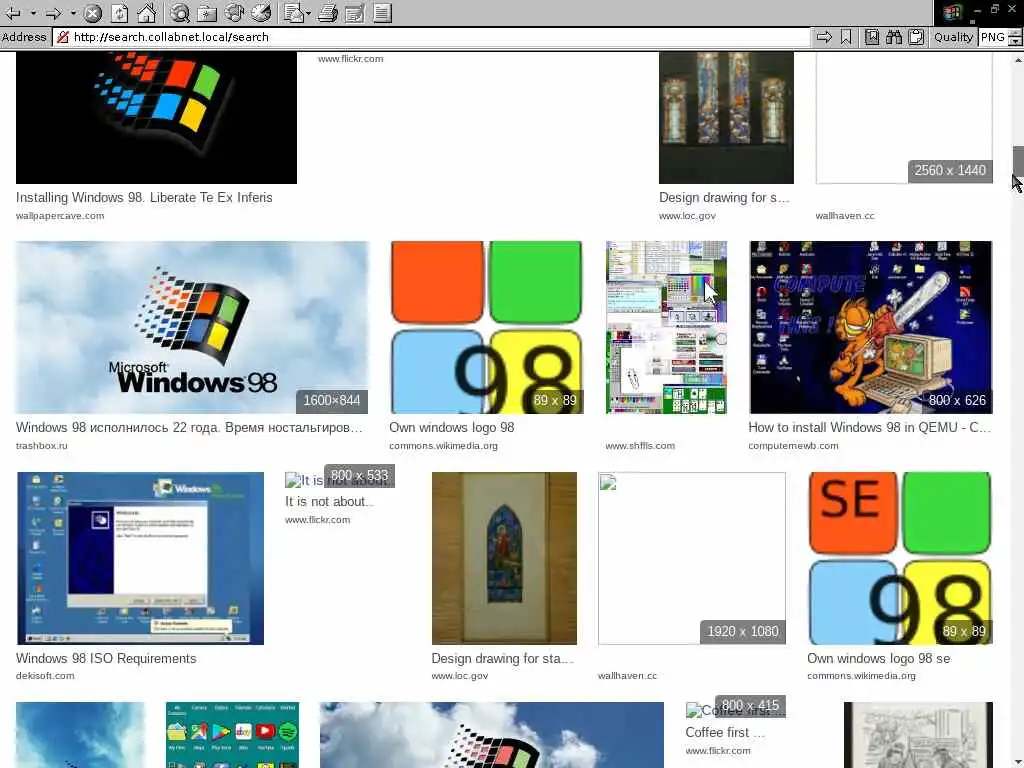Open framed stained glass design thumbnail
The image size is (1024, 768).
tap(504, 558)
